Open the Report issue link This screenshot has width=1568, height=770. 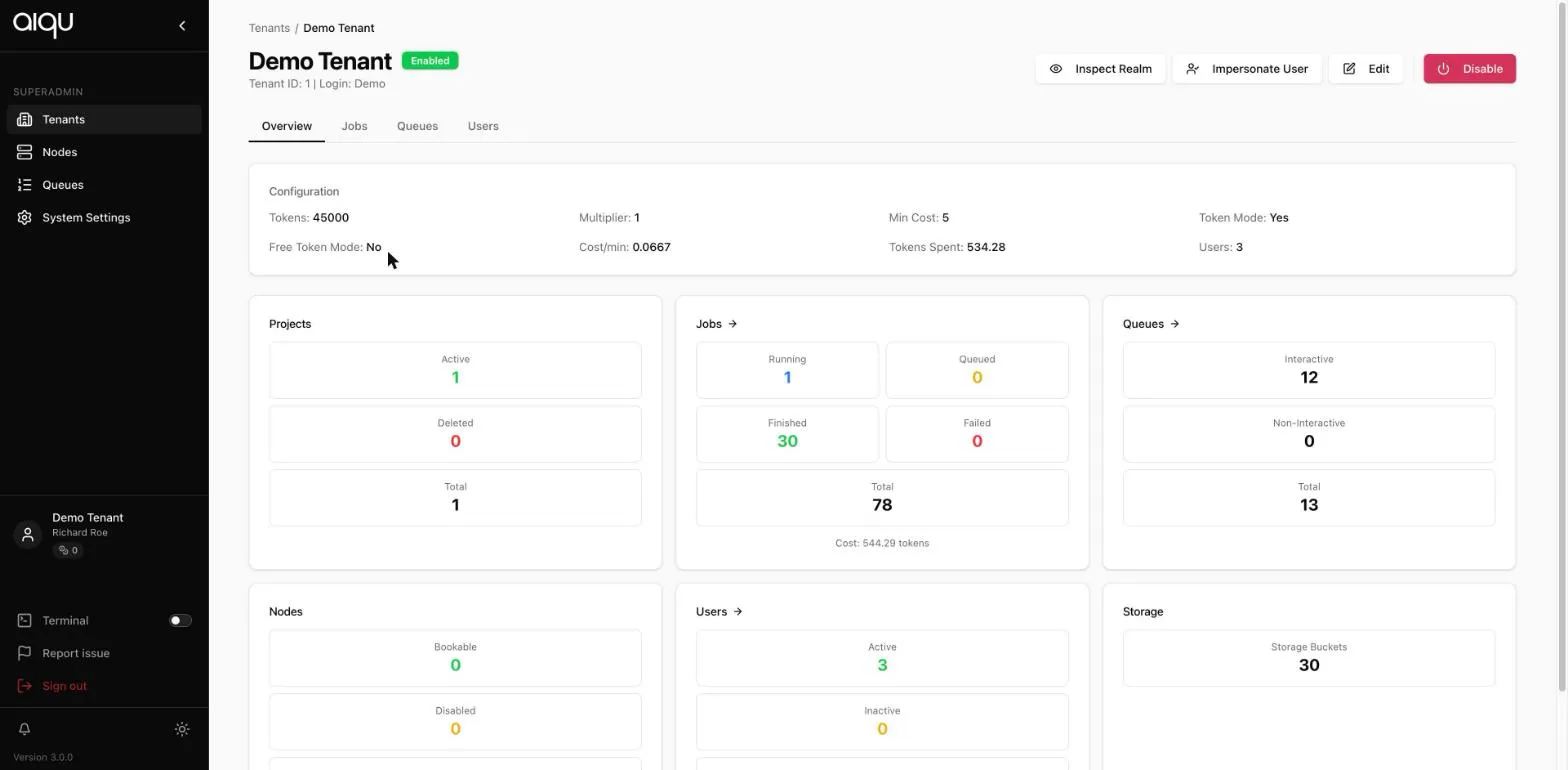point(76,654)
